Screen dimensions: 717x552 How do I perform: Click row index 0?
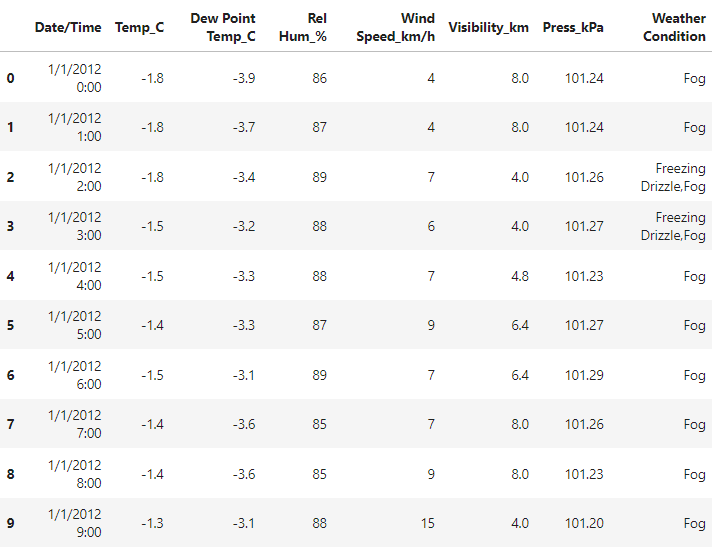tap(11, 78)
